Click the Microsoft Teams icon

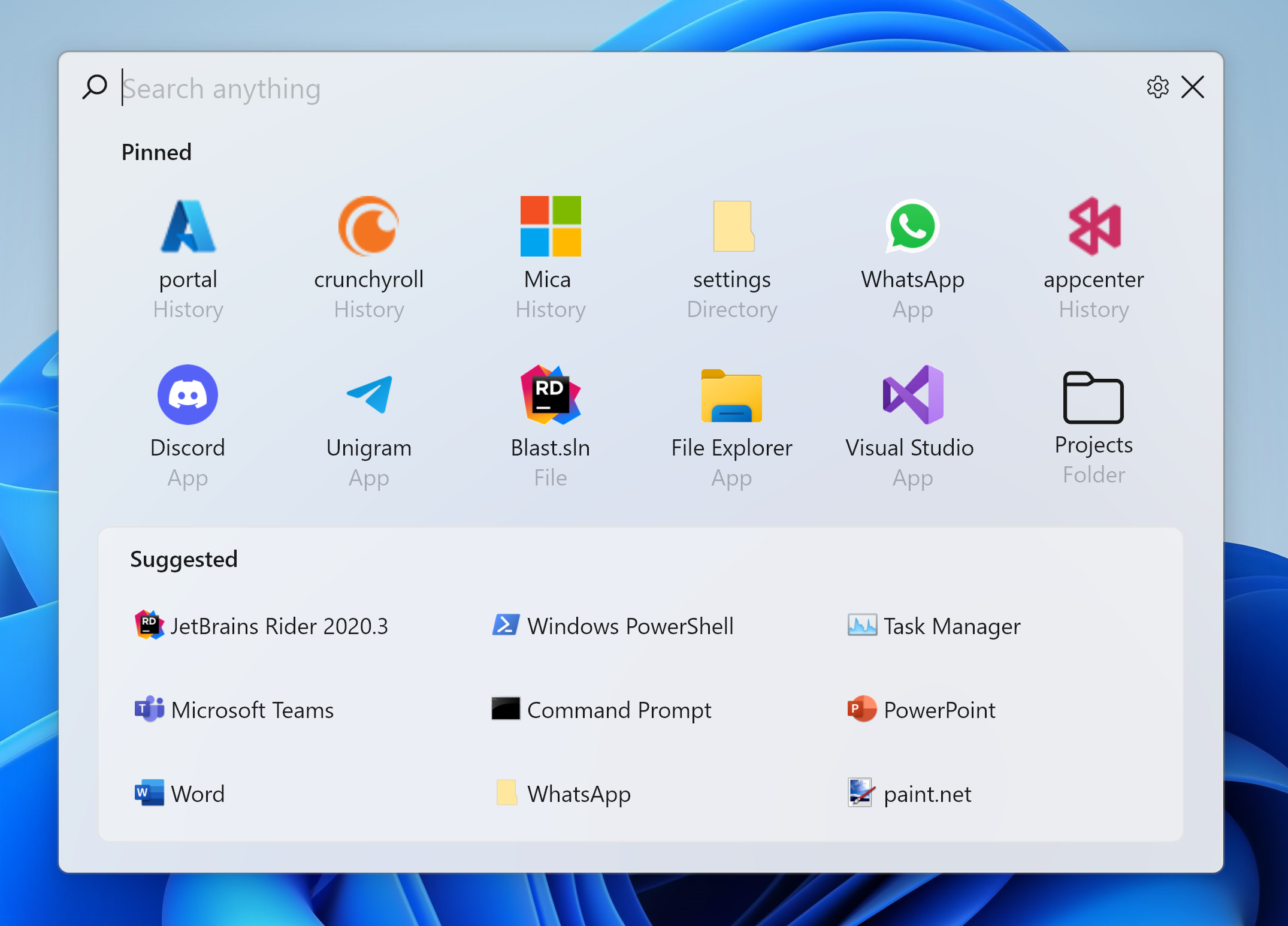(149, 709)
